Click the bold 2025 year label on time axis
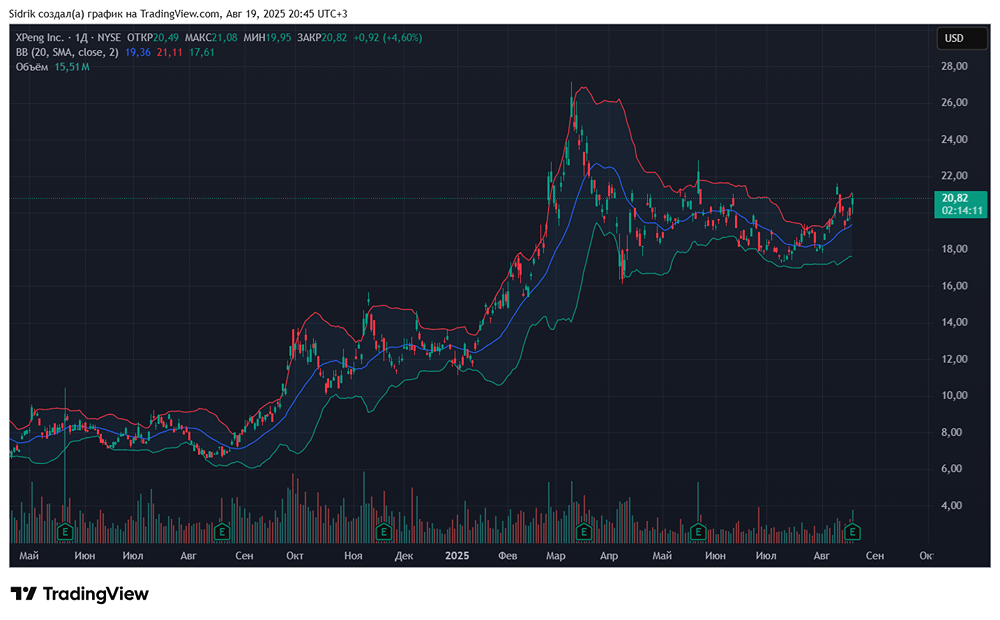Viewport: 1000px width, 620px height. pos(457,556)
